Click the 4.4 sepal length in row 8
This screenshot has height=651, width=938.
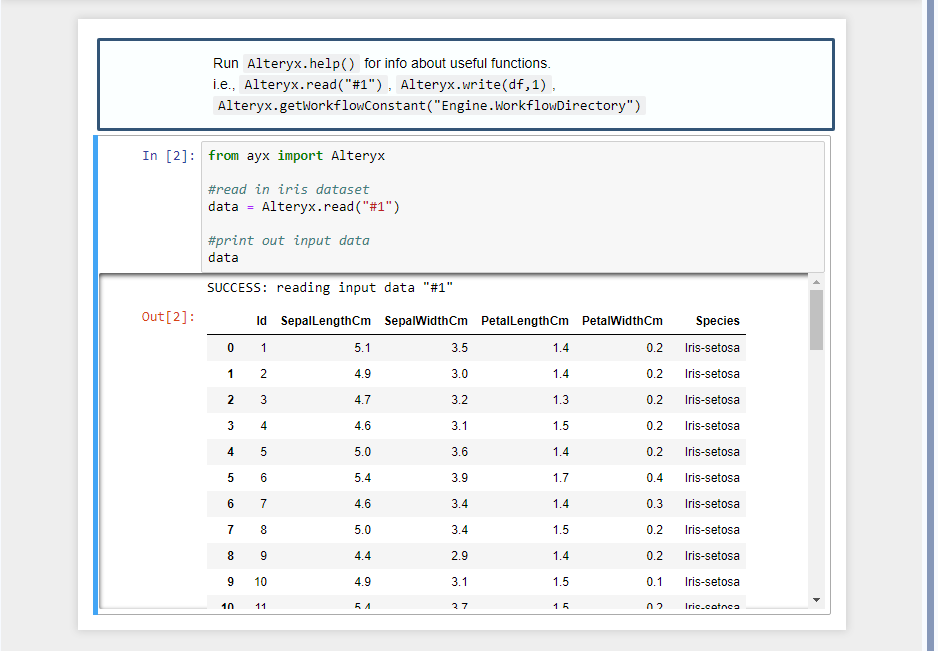click(363, 556)
